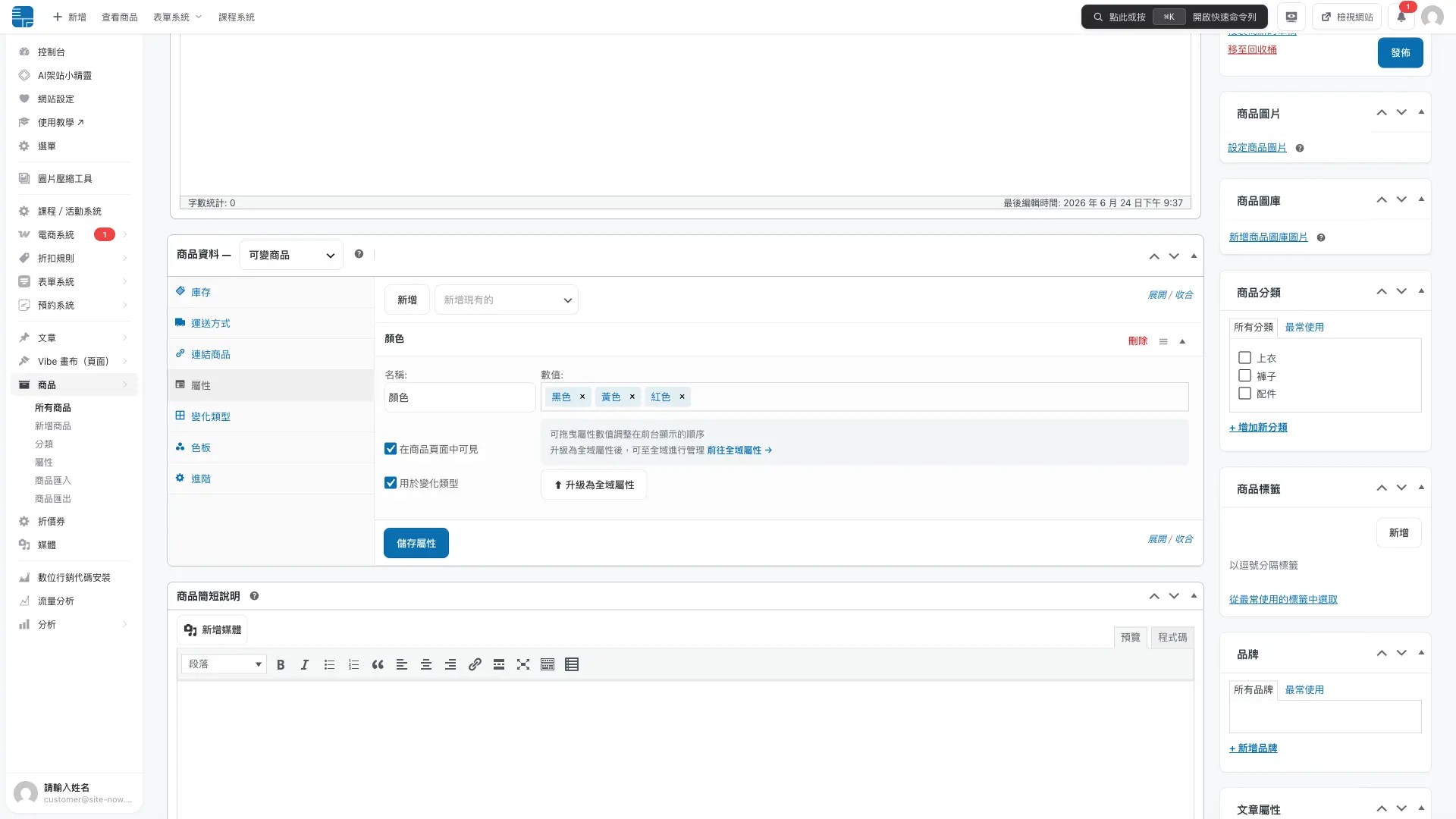This screenshot has width=1456, height=819.
Task: Toggle 用於變化類型 checkbox
Action: coord(391,484)
